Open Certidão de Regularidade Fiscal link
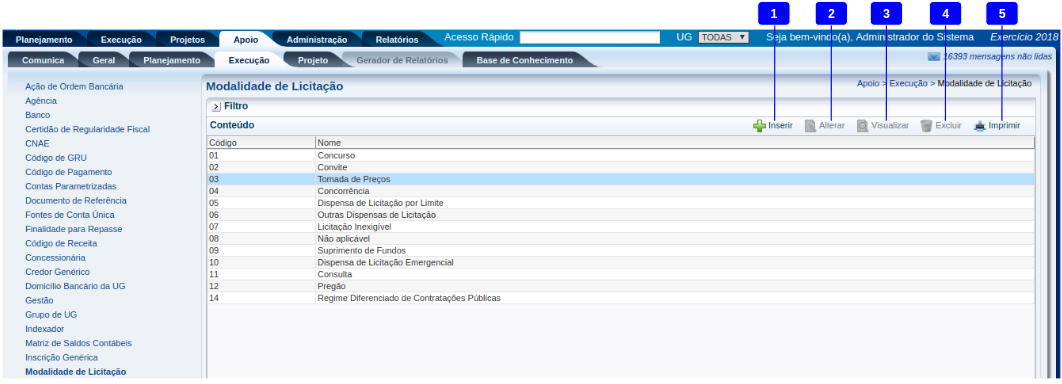Viewport: 1062px width, 384px height. point(87,129)
